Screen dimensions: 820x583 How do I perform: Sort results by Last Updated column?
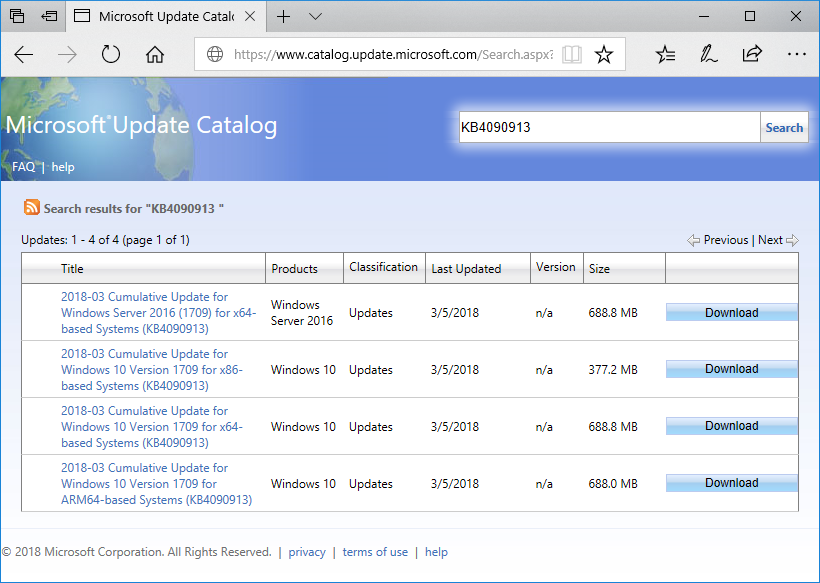click(x=465, y=269)
